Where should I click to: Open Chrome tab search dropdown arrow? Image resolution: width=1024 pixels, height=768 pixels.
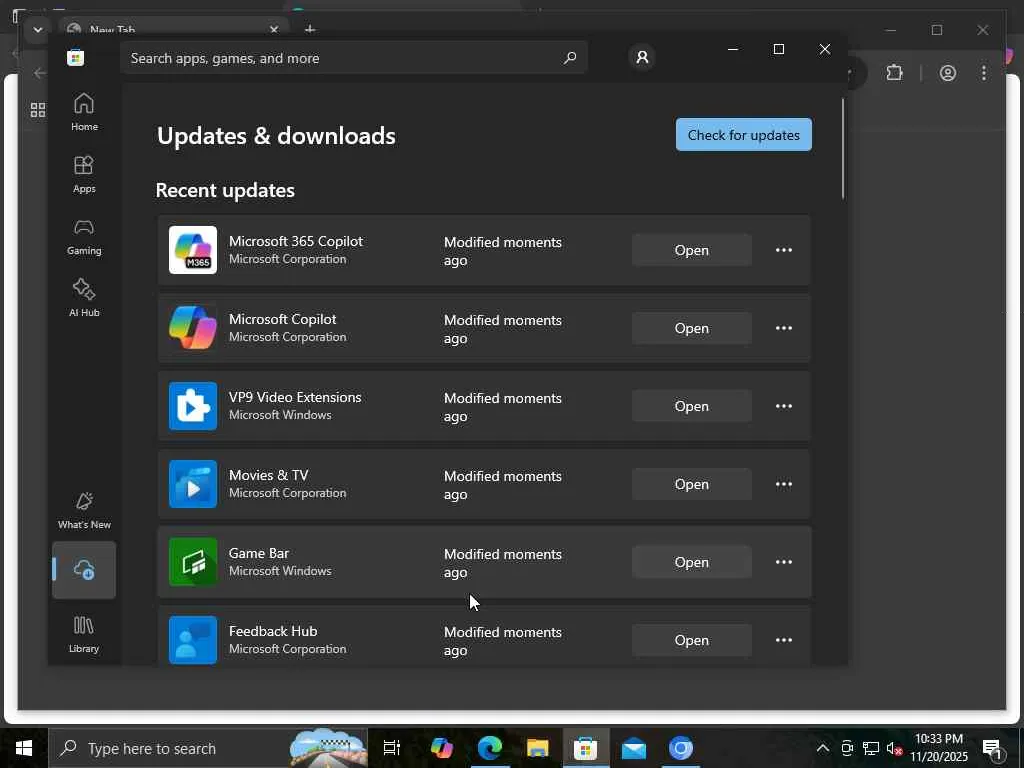[x=38, y=30]
